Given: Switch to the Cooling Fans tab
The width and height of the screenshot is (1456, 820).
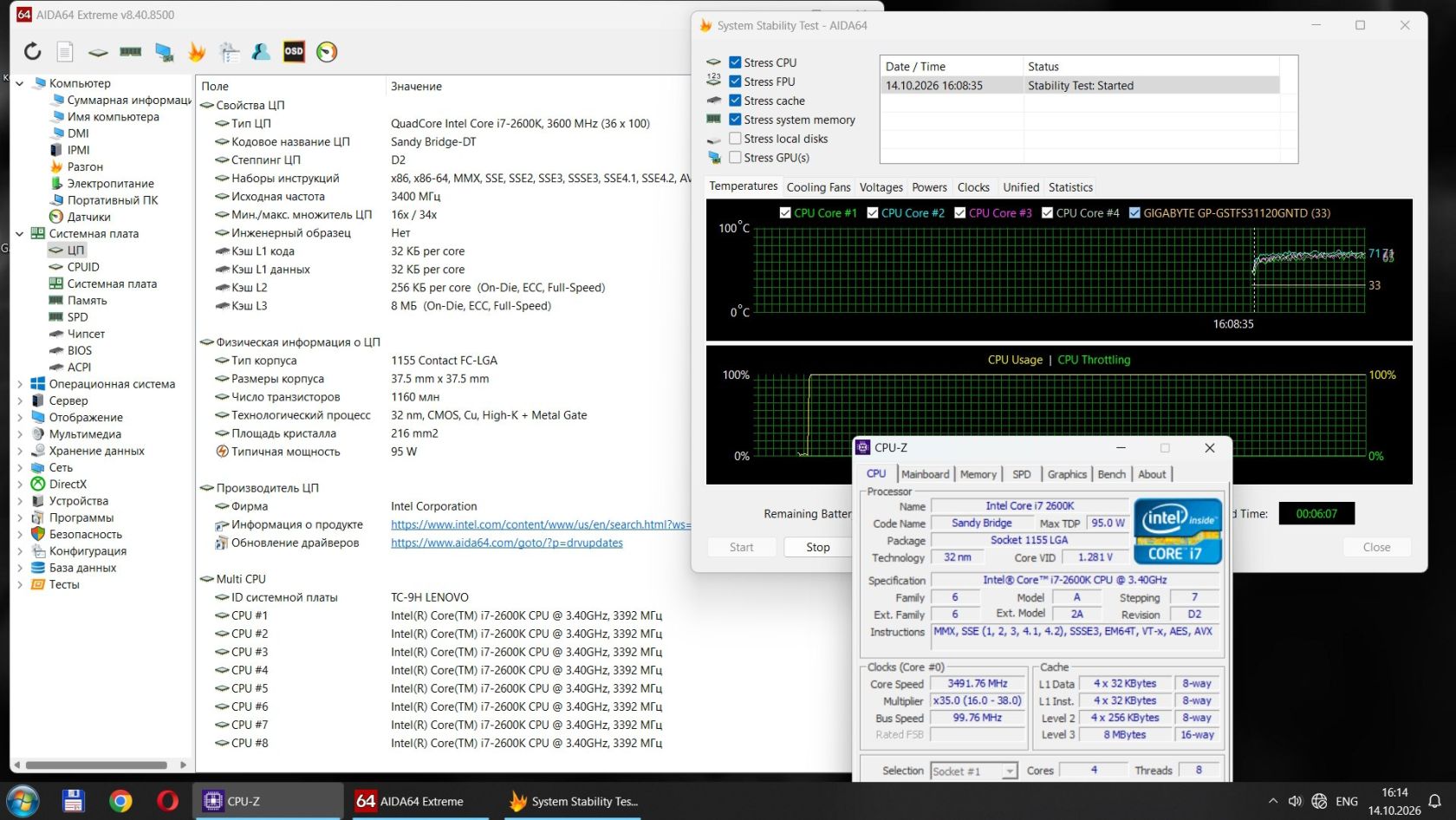Looking at the screenshot, I should coord(818,187).
